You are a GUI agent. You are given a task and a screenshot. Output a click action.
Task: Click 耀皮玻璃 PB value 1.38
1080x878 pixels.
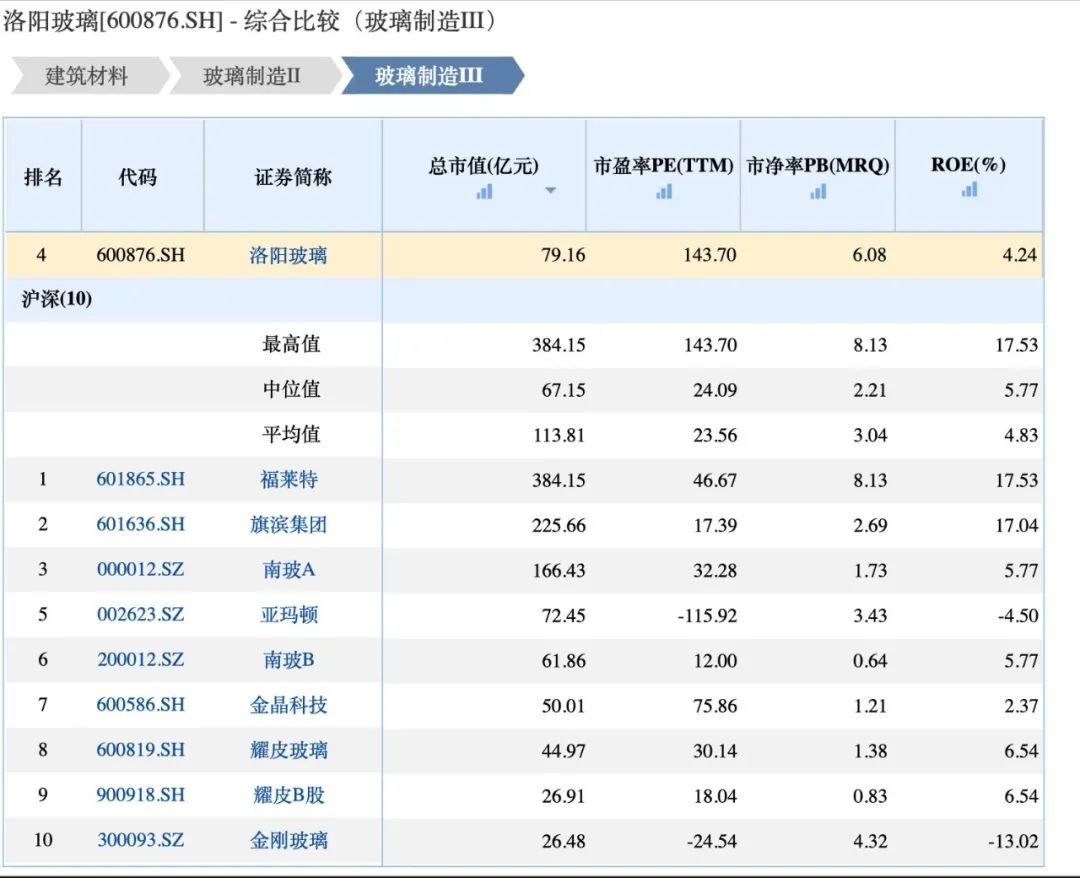(870, 751)
